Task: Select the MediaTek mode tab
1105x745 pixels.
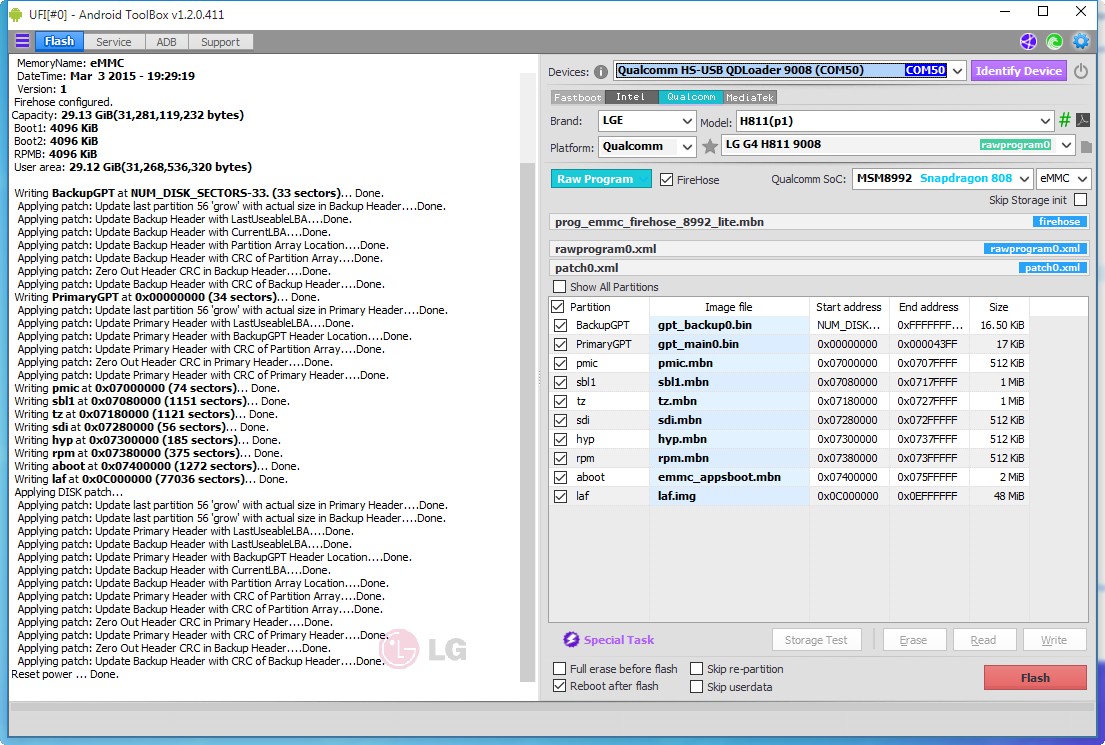Action: coord(750,97)
